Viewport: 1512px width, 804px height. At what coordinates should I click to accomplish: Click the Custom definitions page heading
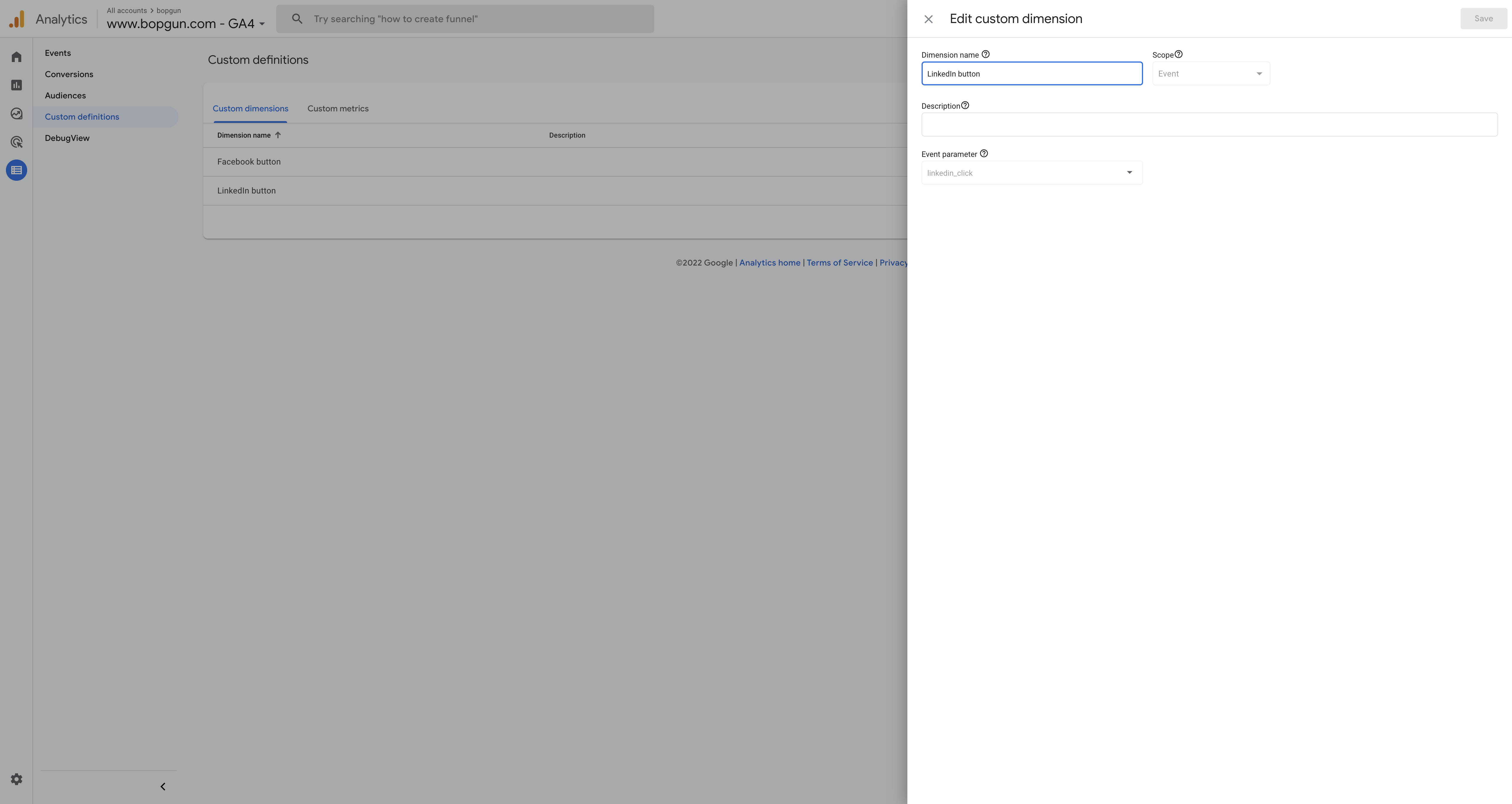tap(258, 60)
